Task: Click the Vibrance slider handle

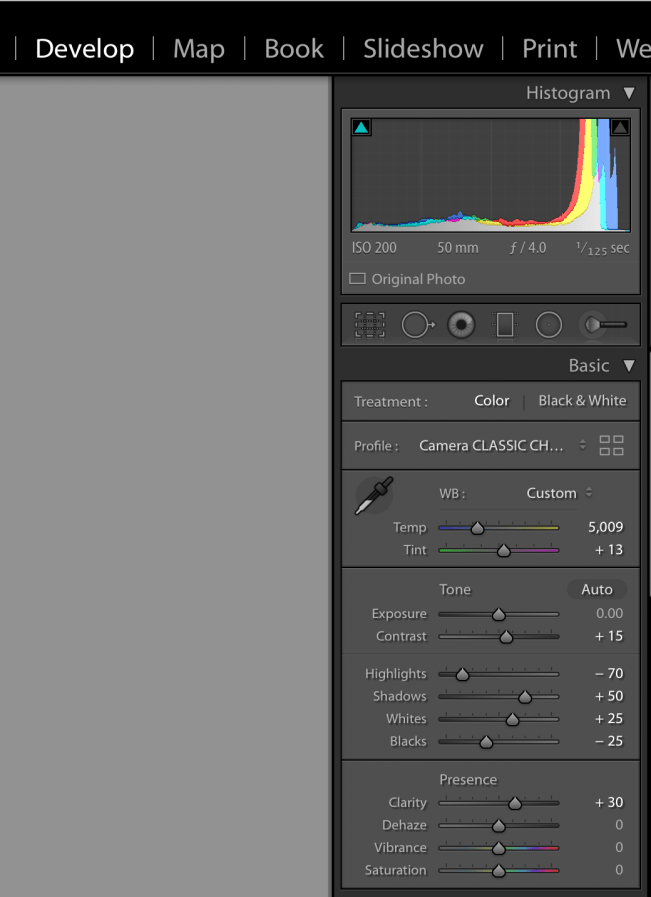Action: coord(499,848)
